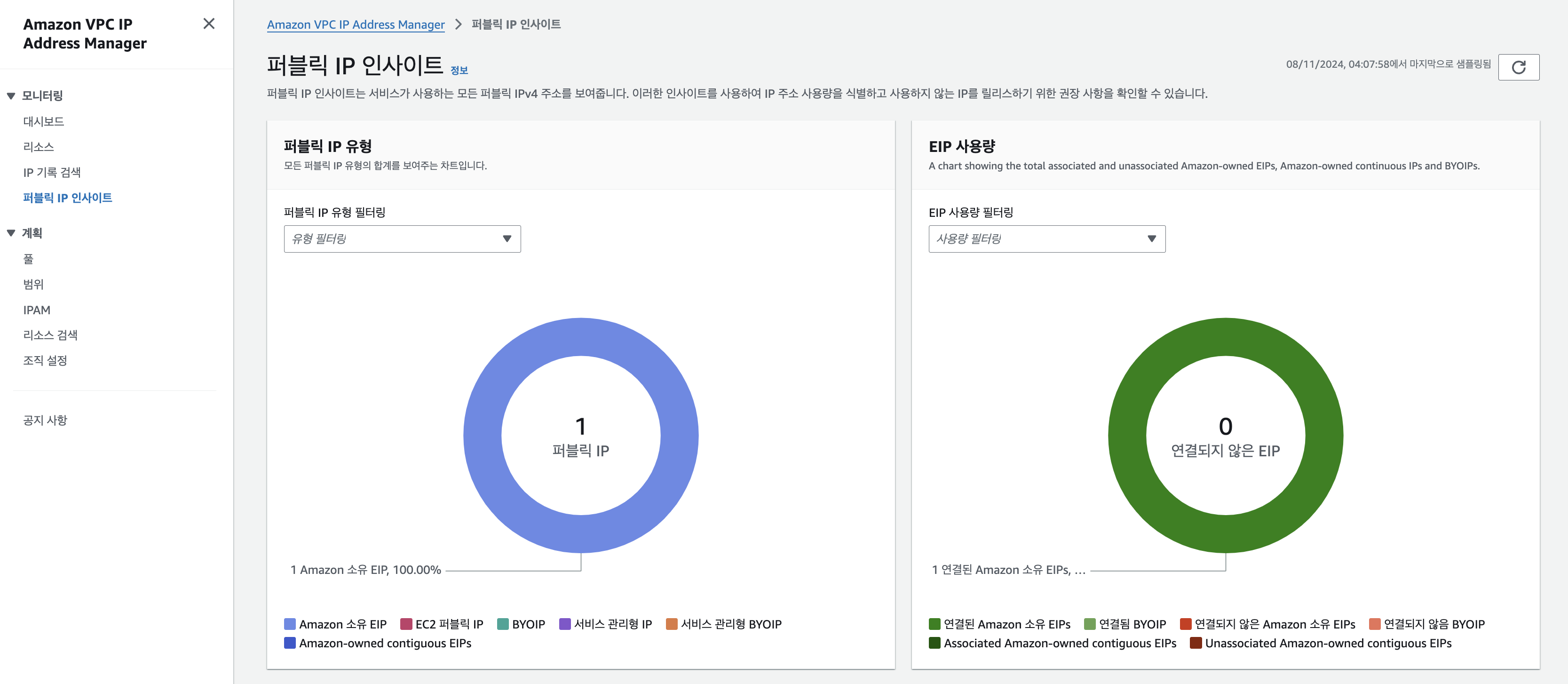Viewport: 1568px width, 684px height.
Task: Close the sidebar navigation panel
Action: pyautogui.click(x=209, y=24)
